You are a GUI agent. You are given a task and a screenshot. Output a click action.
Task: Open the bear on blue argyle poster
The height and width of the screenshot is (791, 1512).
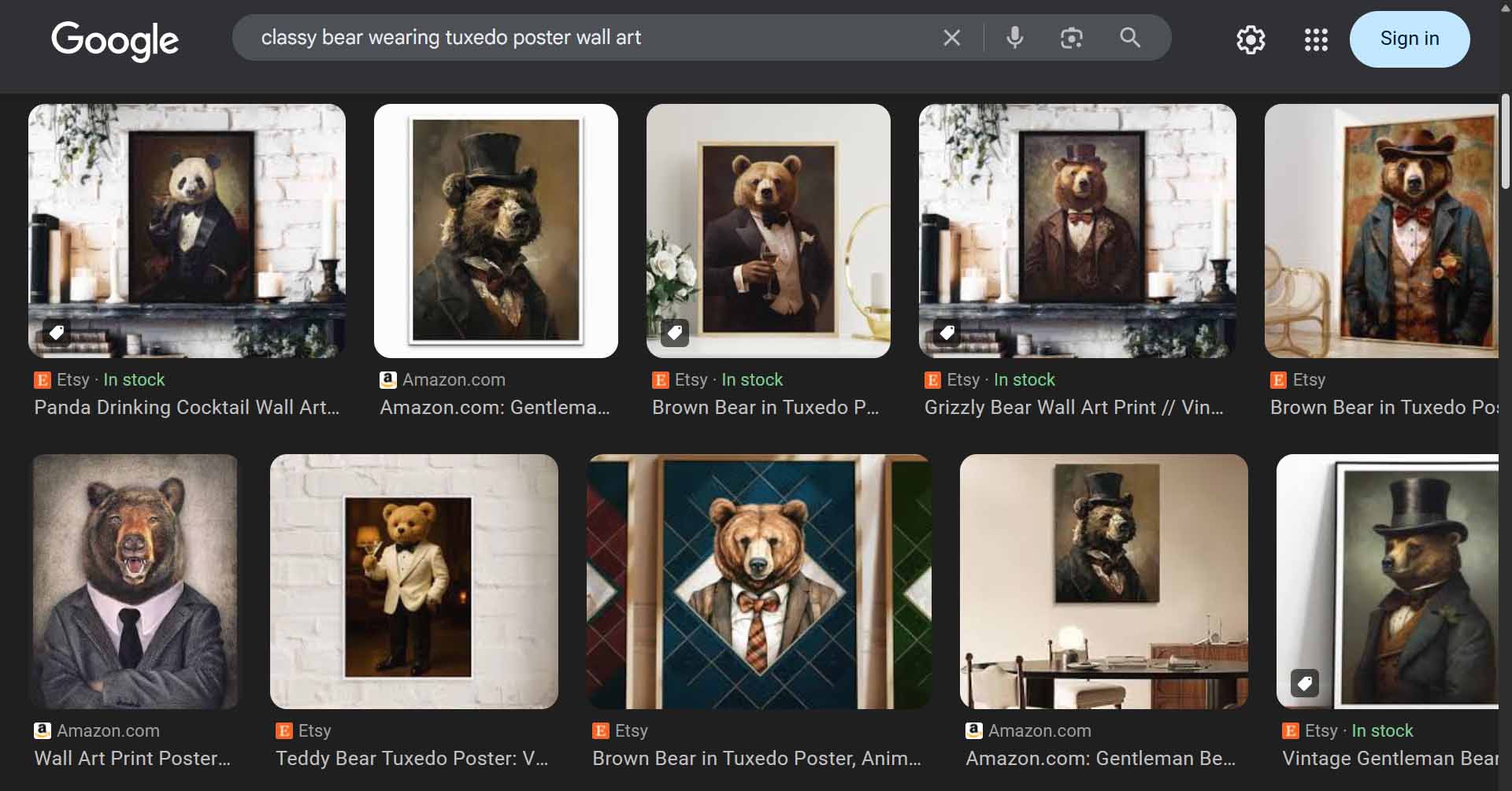pyautogui.click(x=758, y=581)
